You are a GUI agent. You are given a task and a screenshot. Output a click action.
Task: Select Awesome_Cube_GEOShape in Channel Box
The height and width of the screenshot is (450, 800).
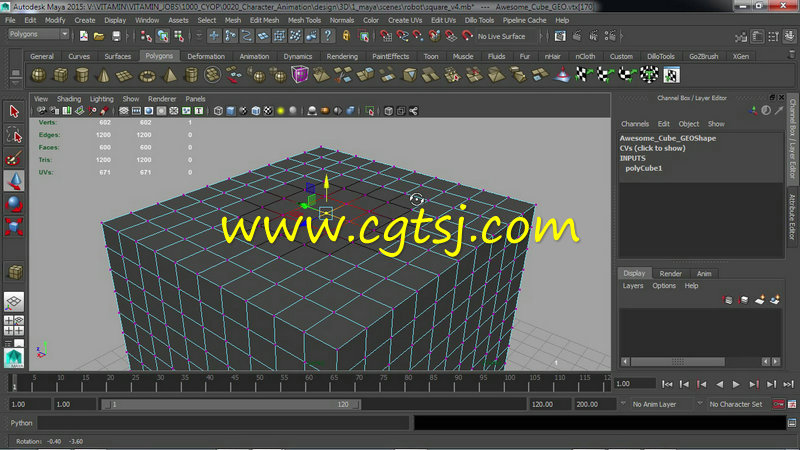[x=667, y=138]
